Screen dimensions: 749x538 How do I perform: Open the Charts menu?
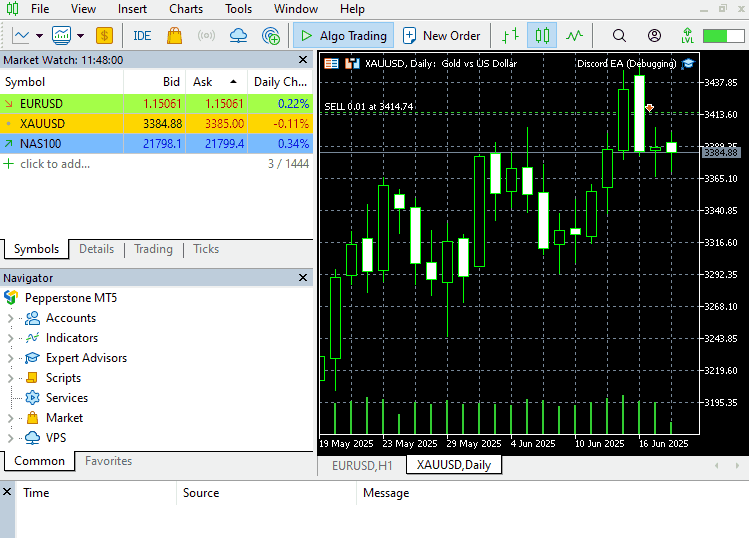pos(186,9)
